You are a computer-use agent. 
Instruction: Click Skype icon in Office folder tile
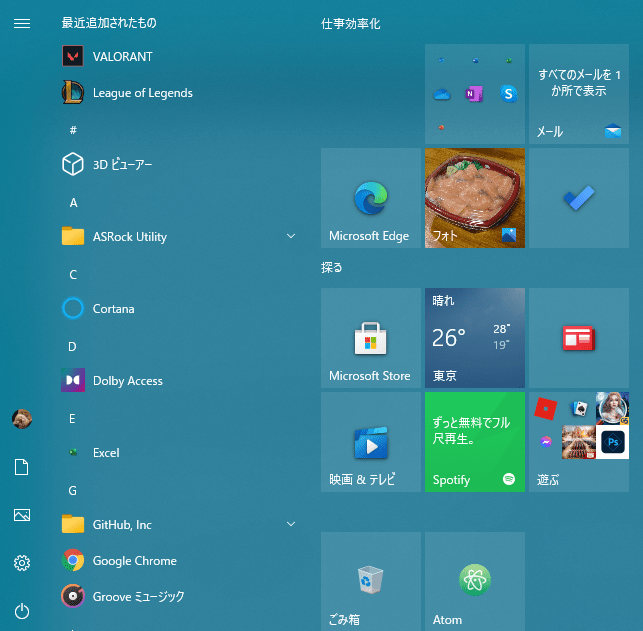tap(508, 94)
